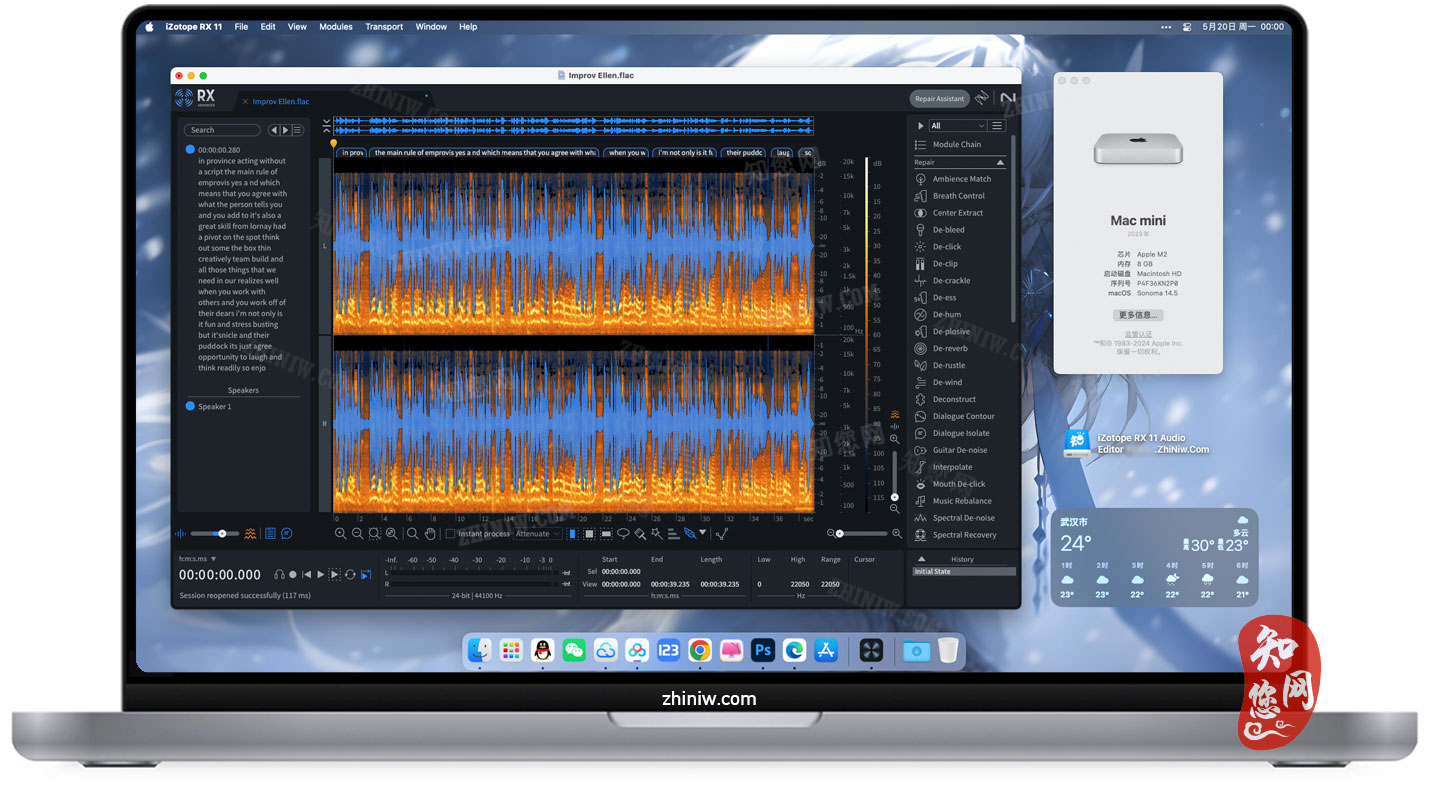Click the Repair Assistant button

[x=940, y=98]
